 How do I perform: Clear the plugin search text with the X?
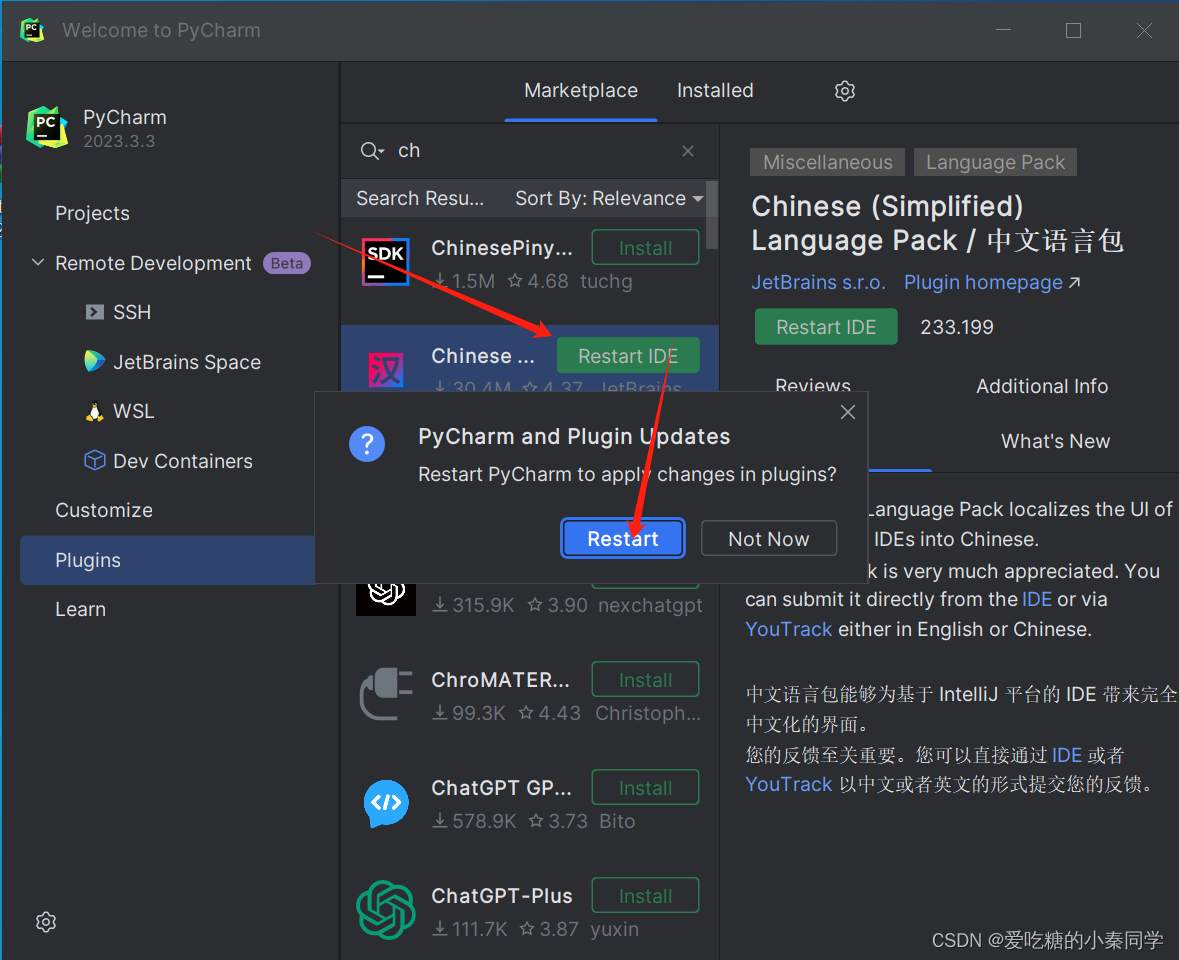click(x=687, y=151)
